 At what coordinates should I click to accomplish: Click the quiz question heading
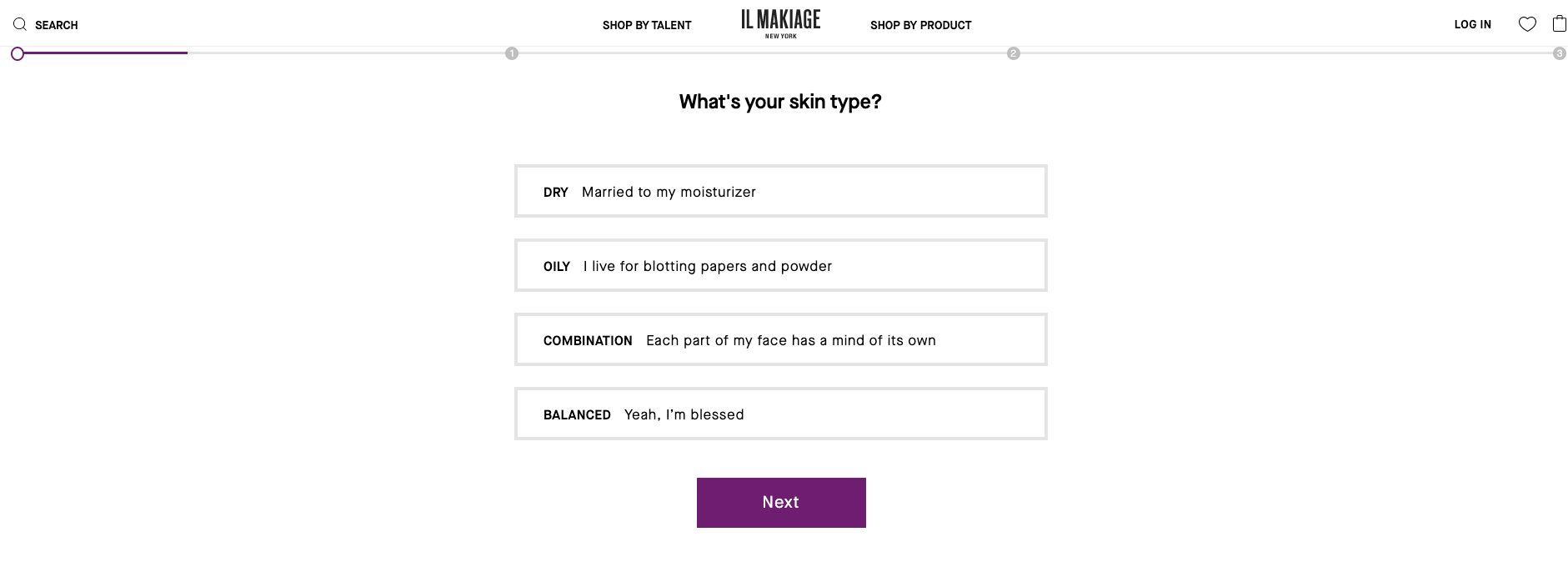coord(780,101)
